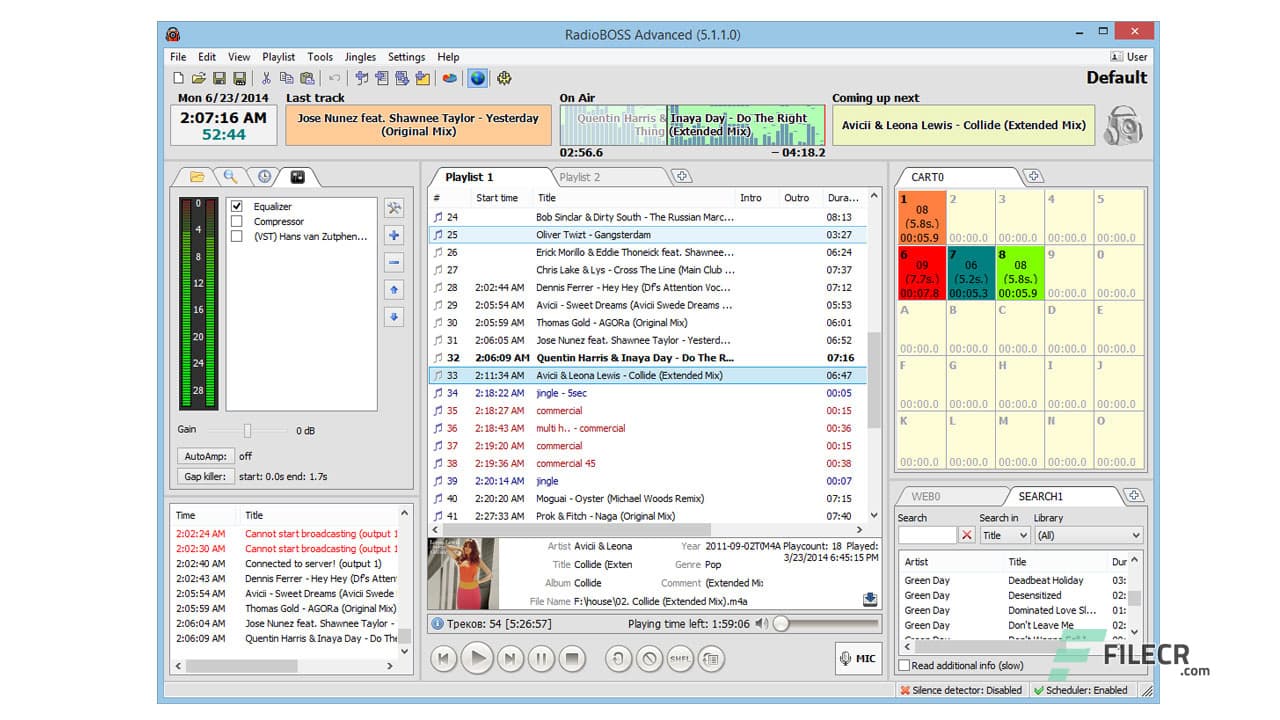Viewport: 1280px width, 720px height.
Task: Click the Save playlist icon
Action: click(x=218, y=77)
